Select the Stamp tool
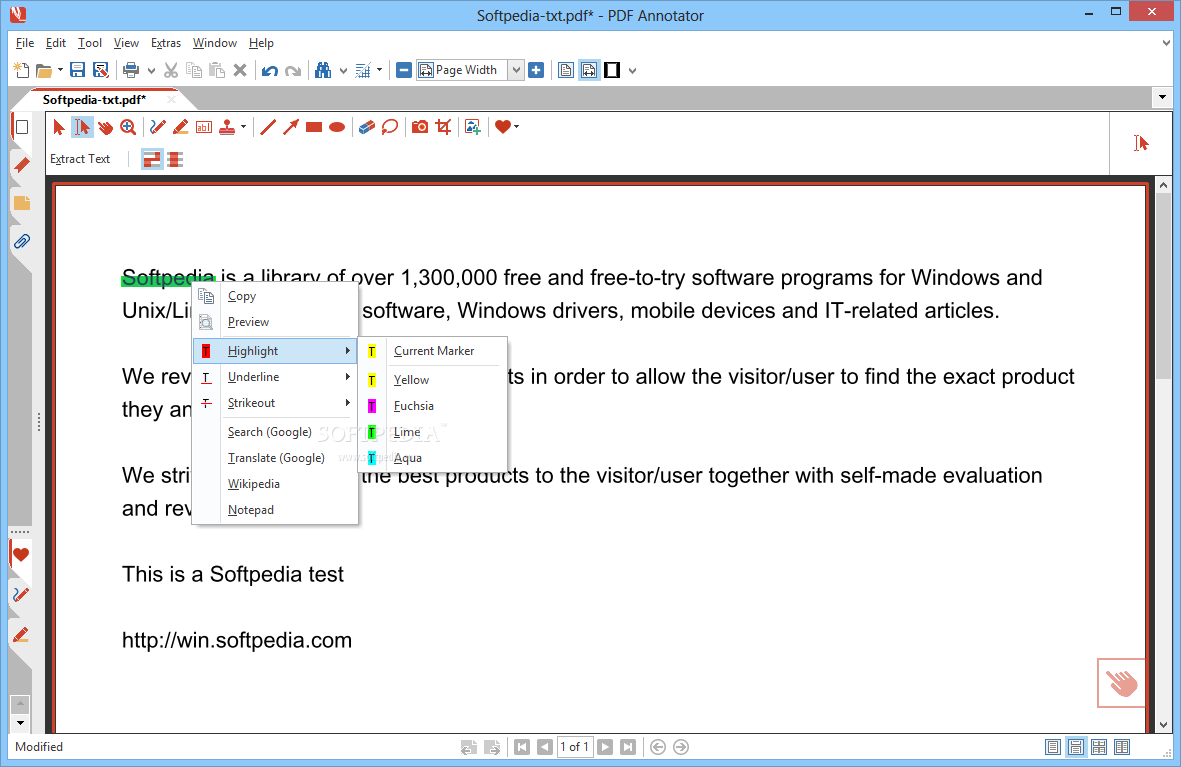 (227, 127)
